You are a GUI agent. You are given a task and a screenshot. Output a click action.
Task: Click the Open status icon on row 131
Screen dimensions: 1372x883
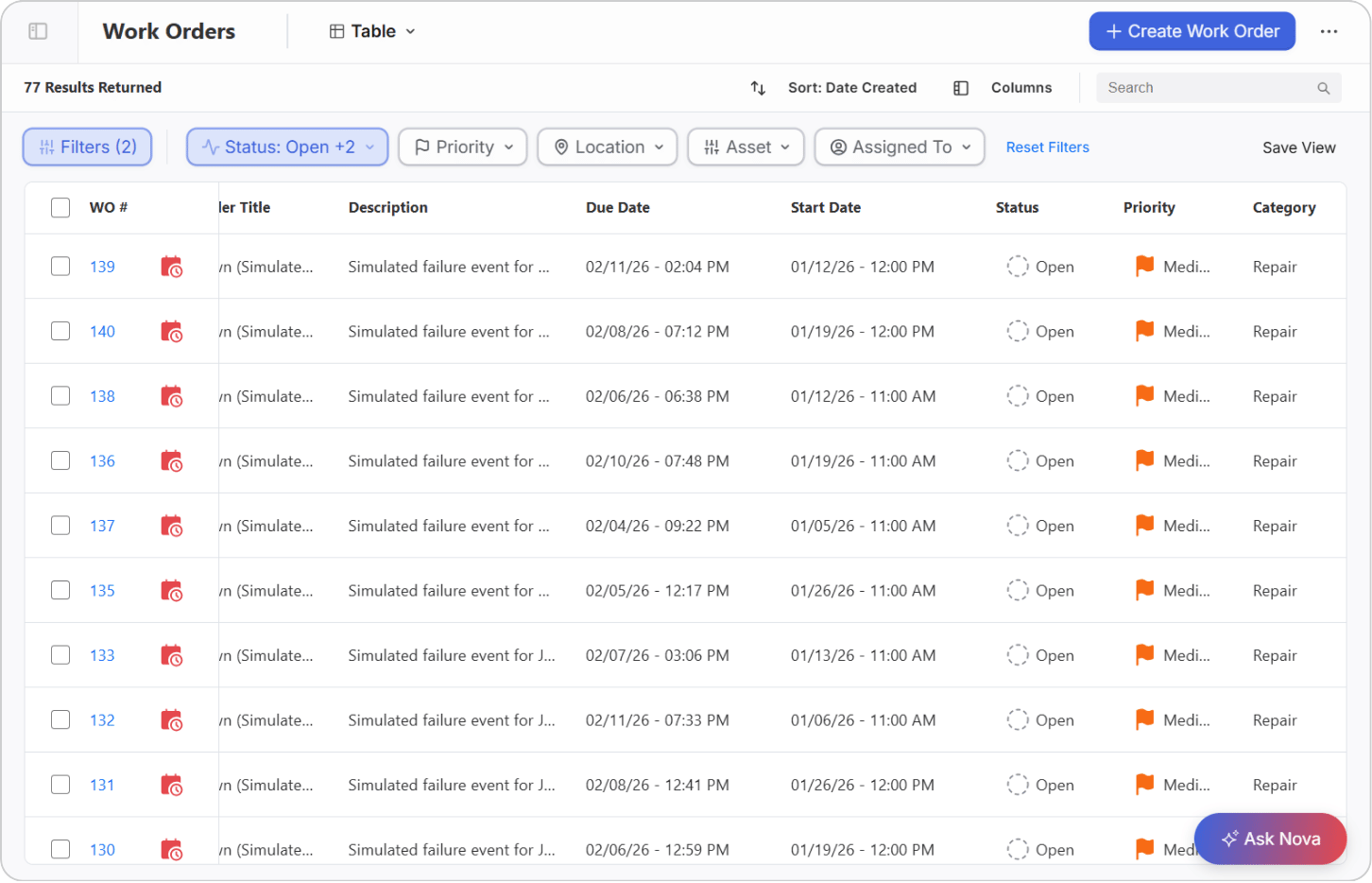[1018, 785]
